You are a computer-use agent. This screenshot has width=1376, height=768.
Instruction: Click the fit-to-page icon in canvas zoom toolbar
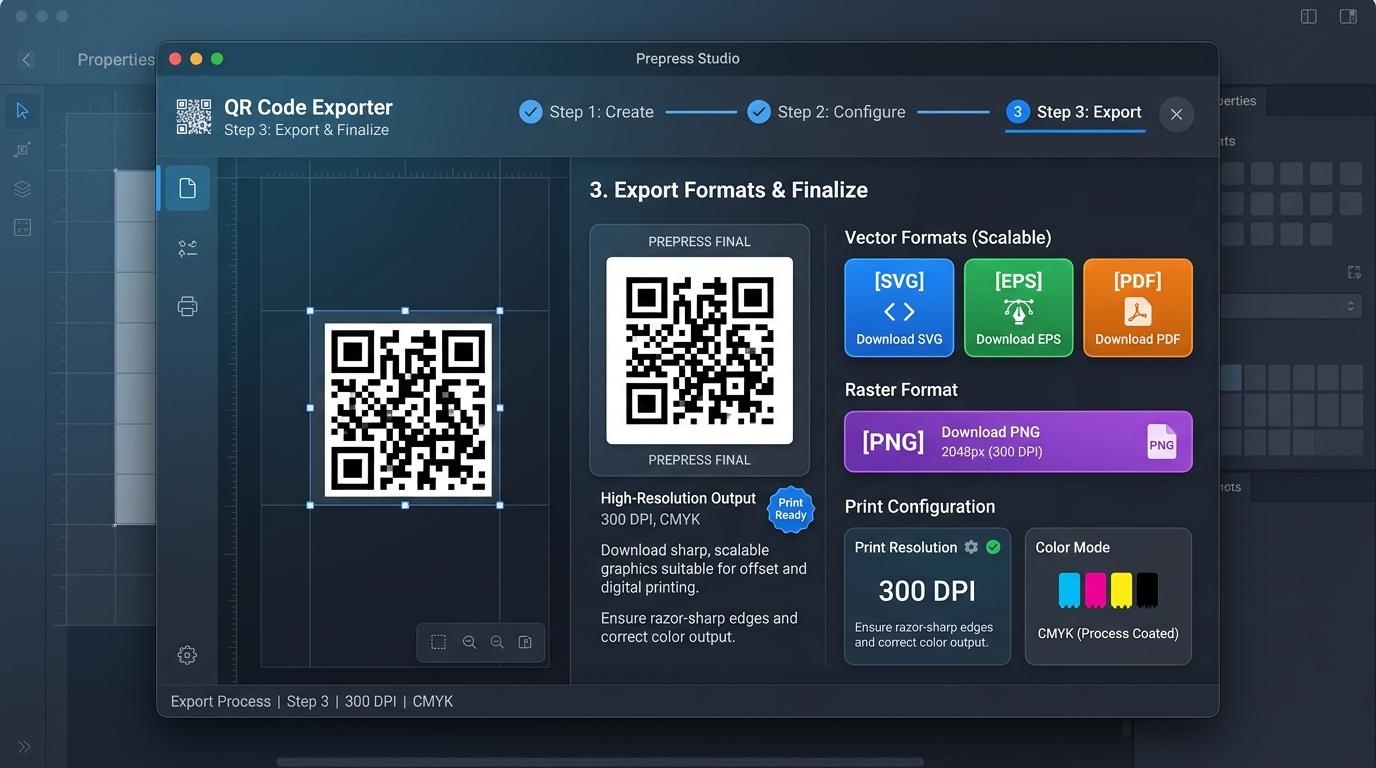coord(525,642)
